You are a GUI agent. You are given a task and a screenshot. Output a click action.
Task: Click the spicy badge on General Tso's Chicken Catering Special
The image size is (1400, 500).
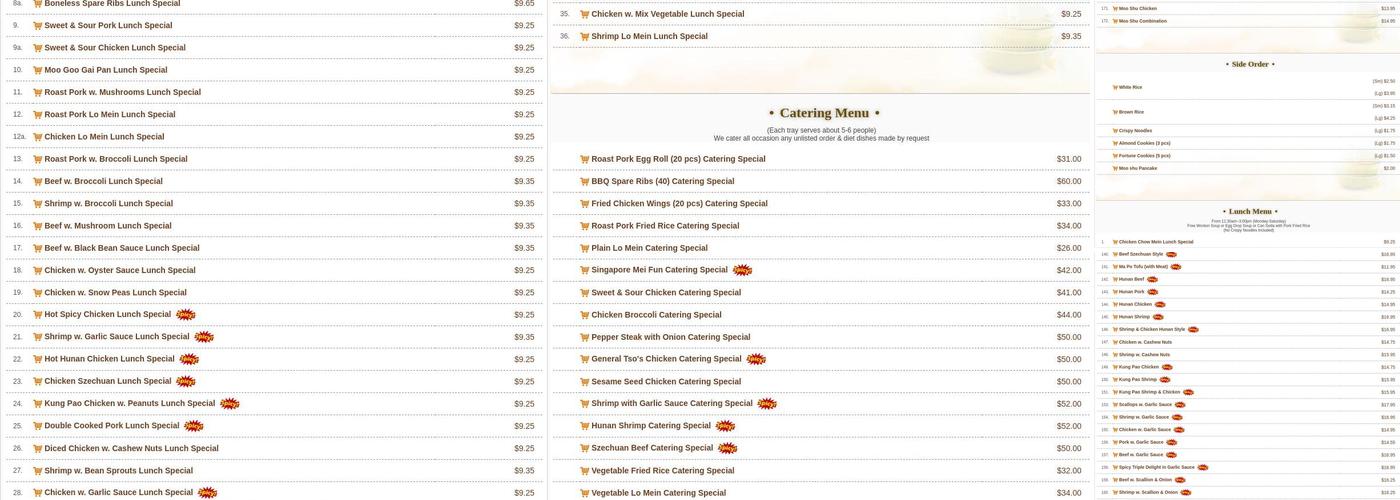pos(756,359)
